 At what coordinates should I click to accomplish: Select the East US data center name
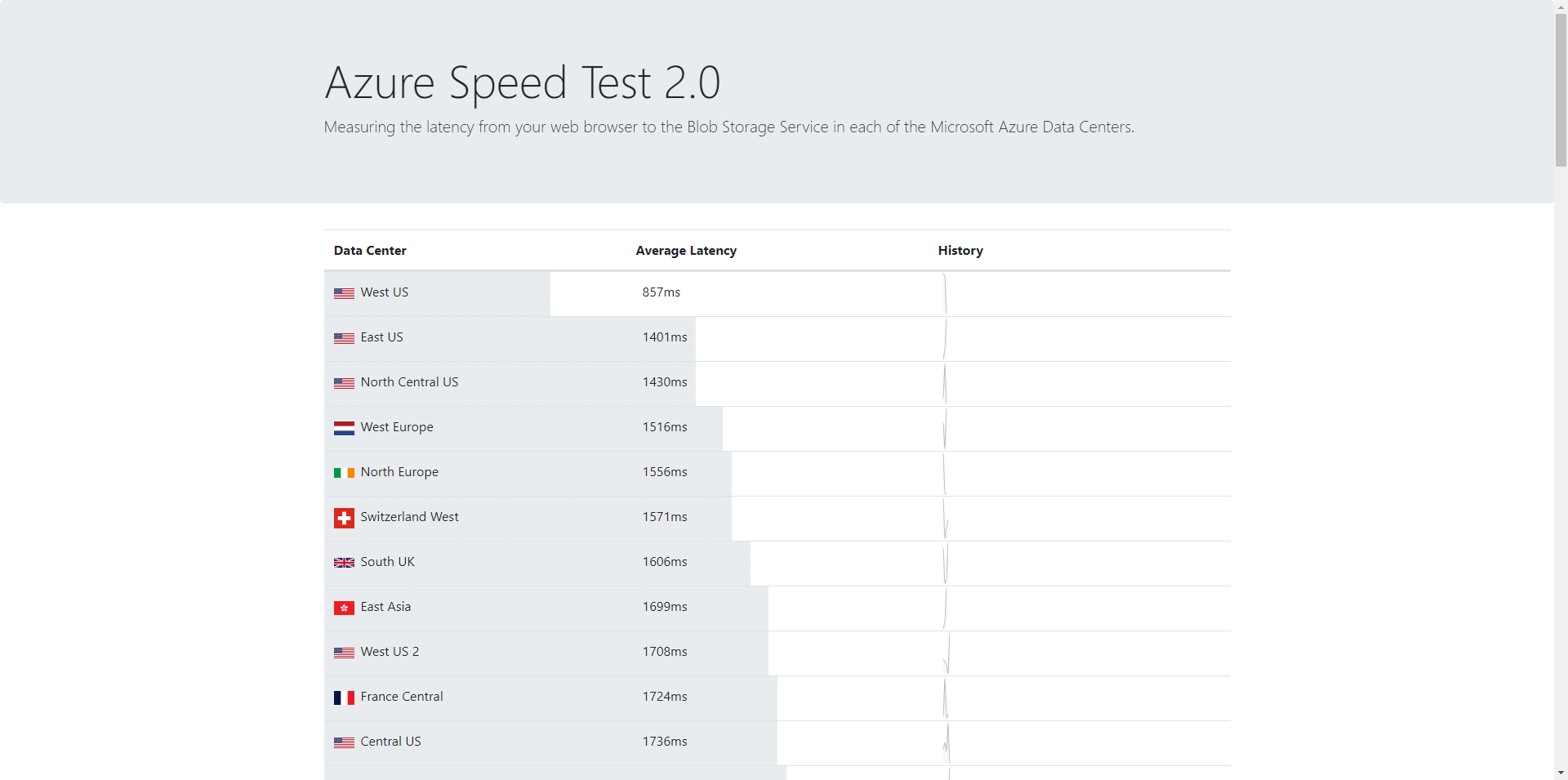381,337
